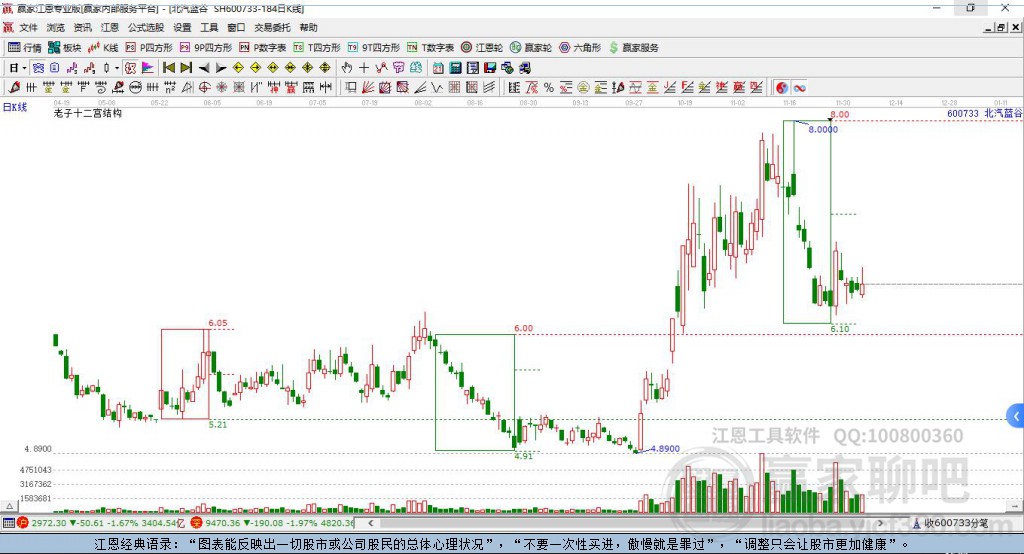Open the 板块 sector view
1024x554 pixels.
click(x=65, y=48)
